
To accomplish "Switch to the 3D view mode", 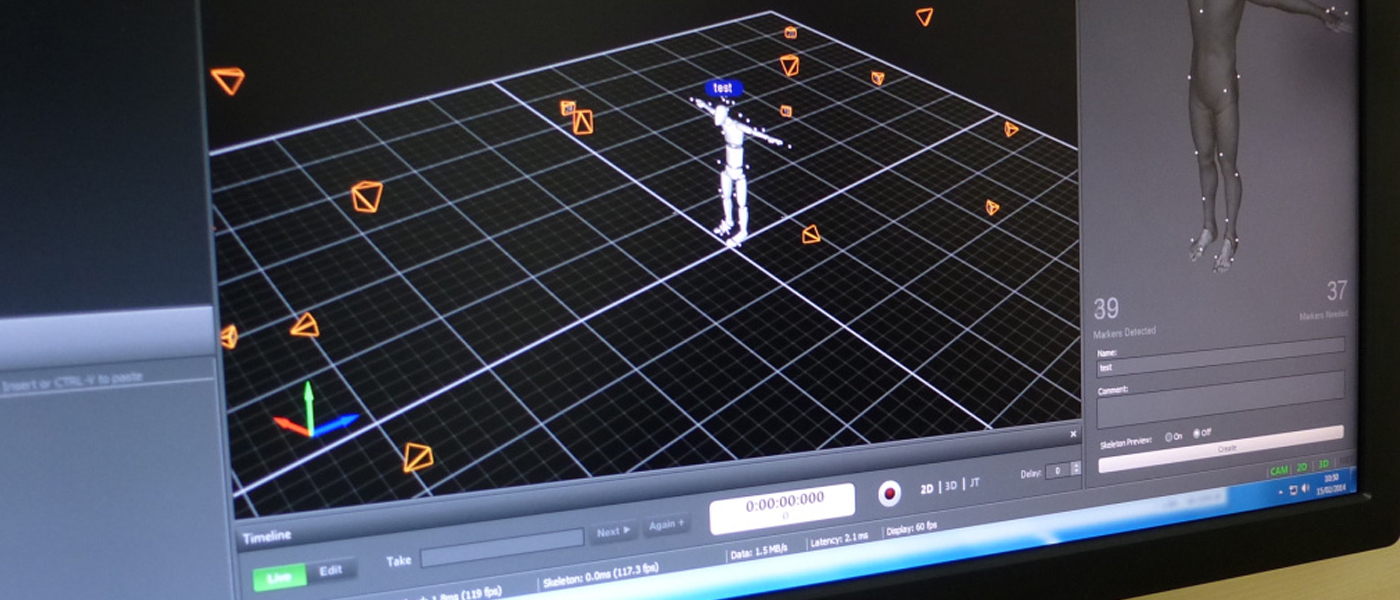I will coord(951,486).
